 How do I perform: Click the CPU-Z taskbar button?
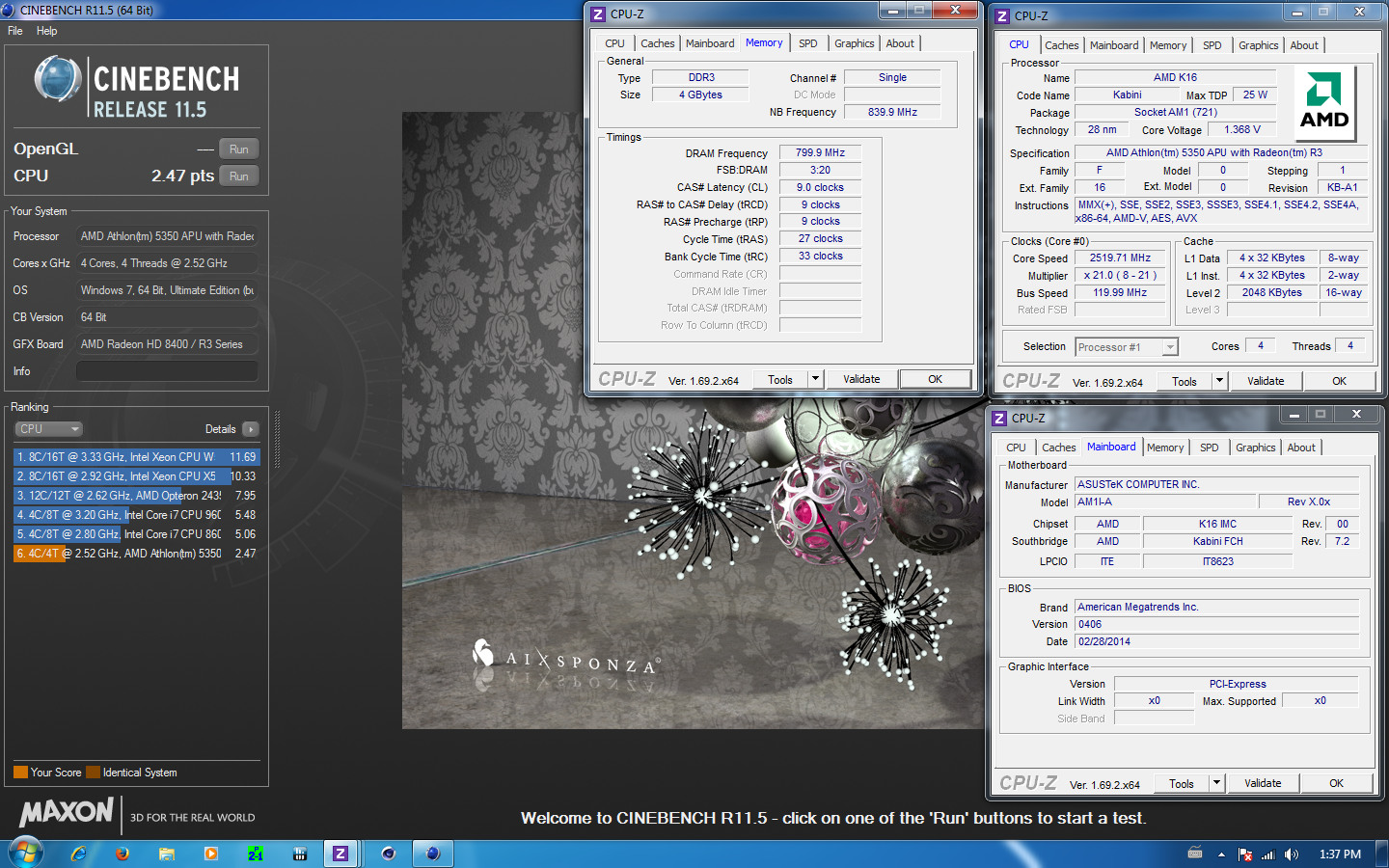pos(340,854)
